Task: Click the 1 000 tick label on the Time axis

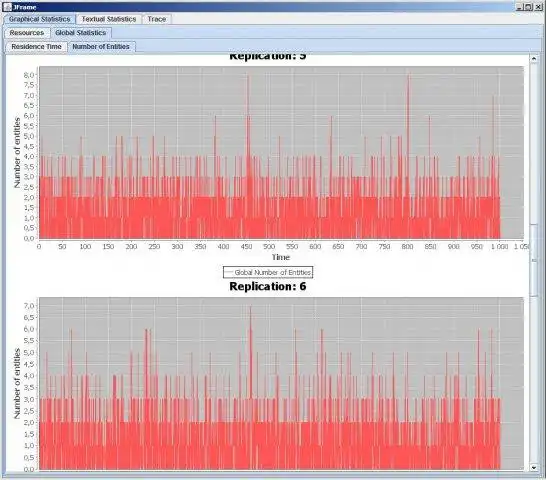Action: 499,247
